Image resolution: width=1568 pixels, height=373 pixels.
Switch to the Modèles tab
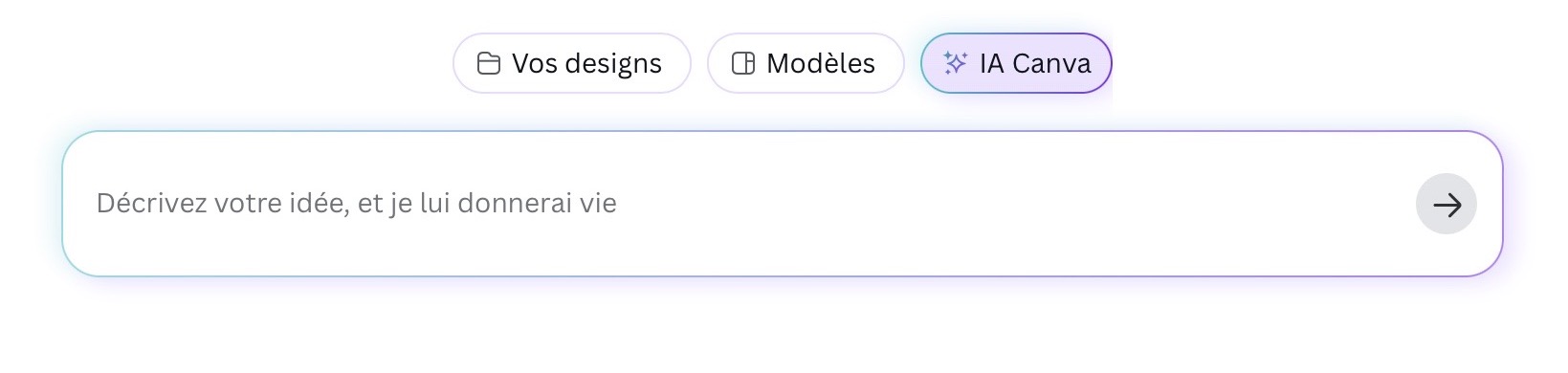tap(806, 63)
